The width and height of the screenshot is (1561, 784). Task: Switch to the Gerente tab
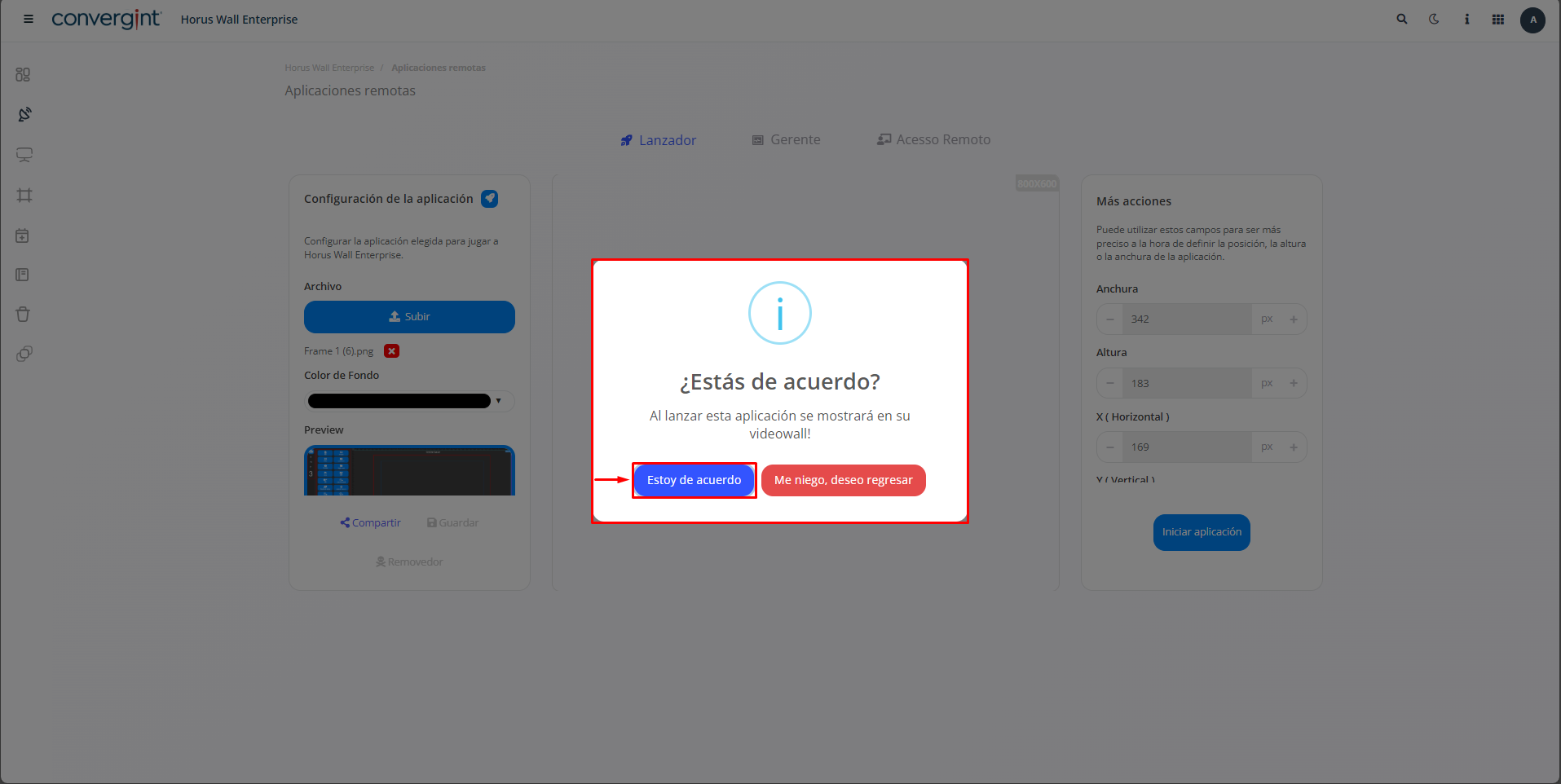pyautogui.click(x=786, y=139)
